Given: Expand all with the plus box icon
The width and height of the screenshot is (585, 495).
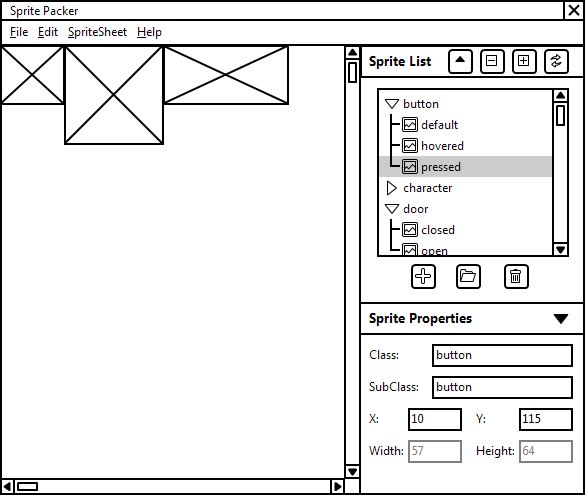Looking at the screenshot, I should [x=524, y=61].
